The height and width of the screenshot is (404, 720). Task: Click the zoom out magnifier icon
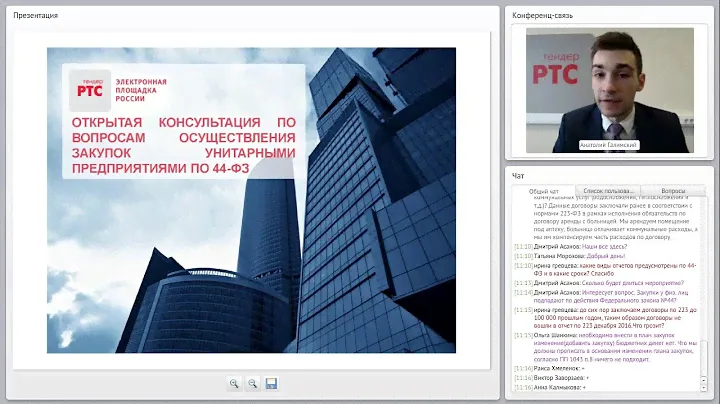click(x=253, y=383)
